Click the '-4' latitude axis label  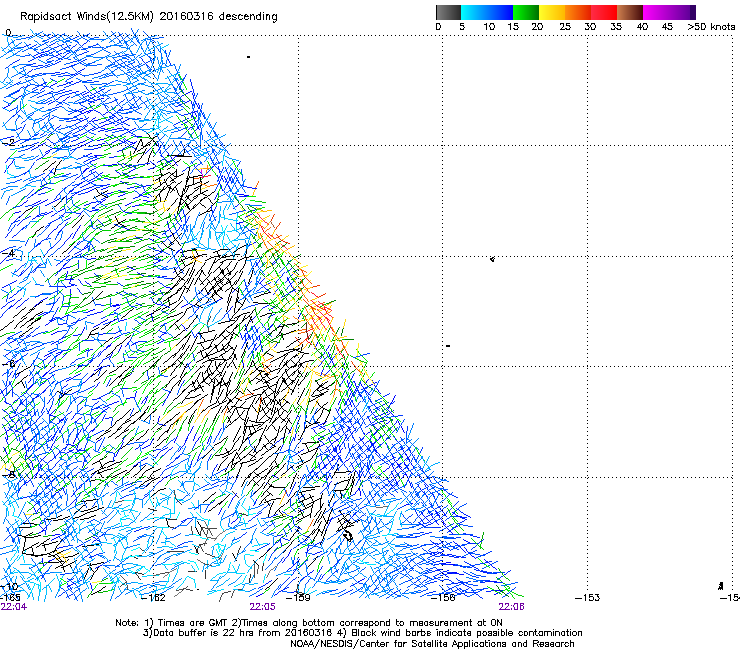[x=9, y=253]
